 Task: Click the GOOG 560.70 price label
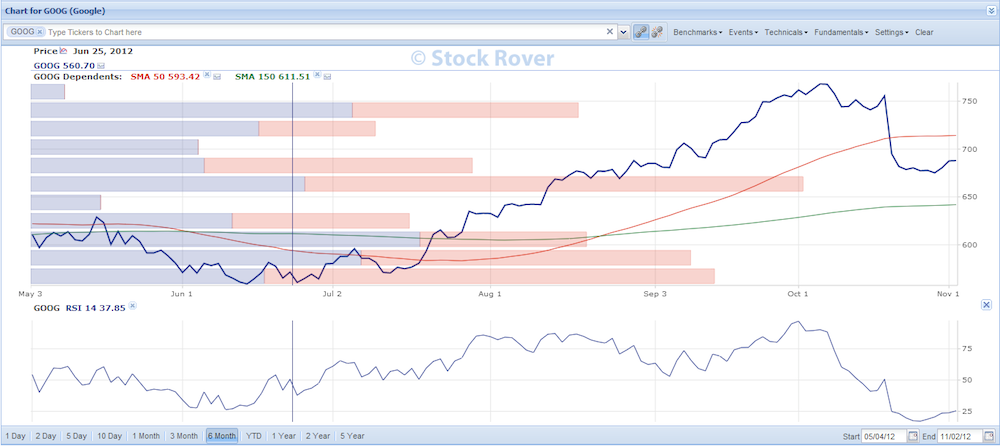[x=64, y=66]
